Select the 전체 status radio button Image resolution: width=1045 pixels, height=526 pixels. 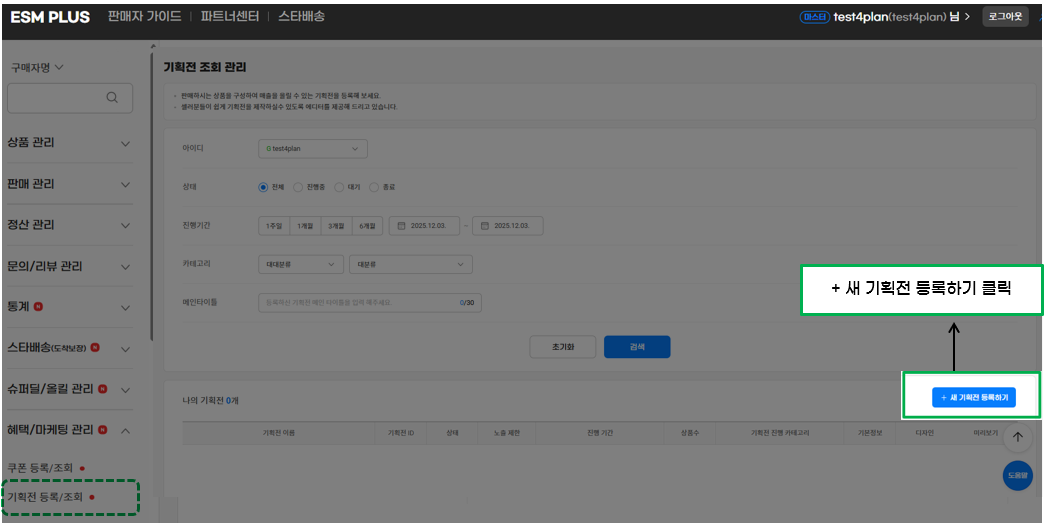click(x=263, y=187)
